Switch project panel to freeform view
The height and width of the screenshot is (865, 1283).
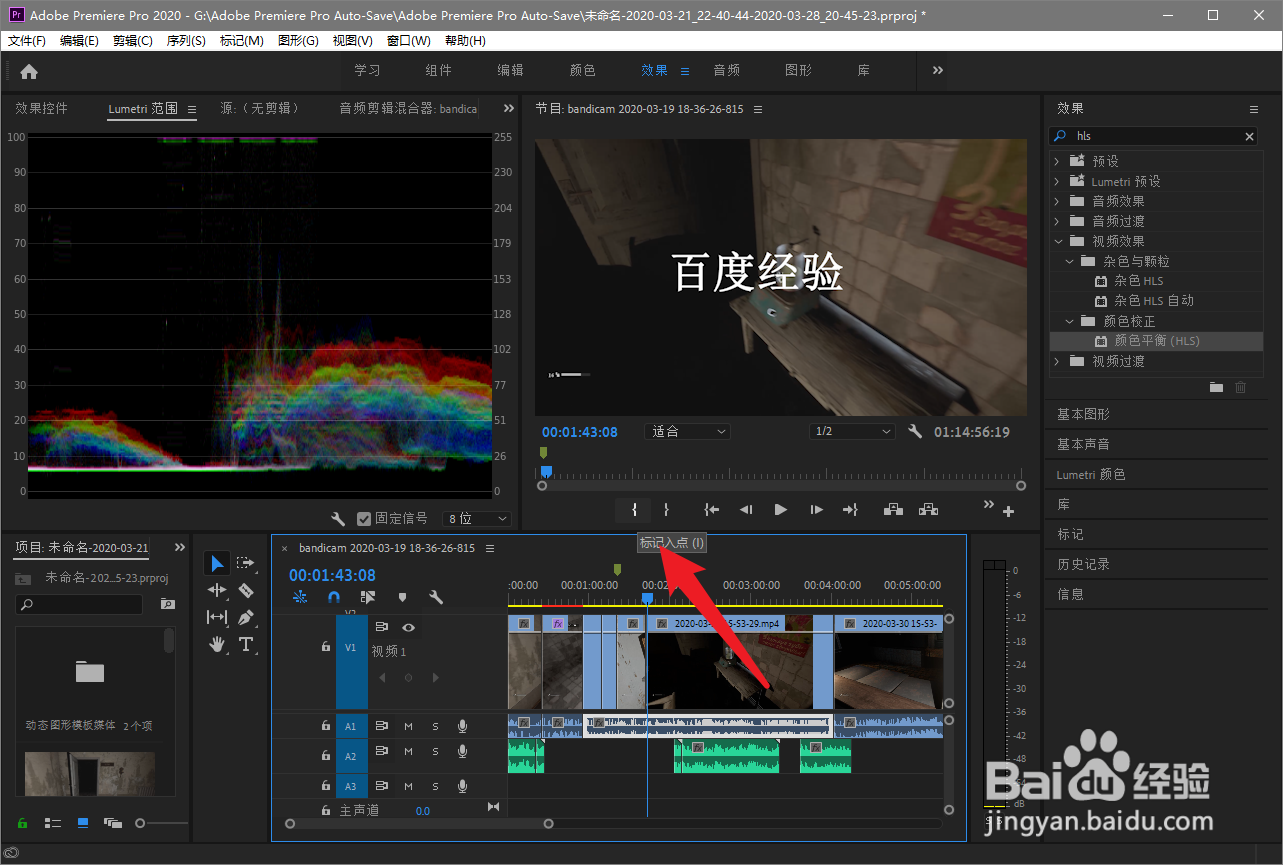point(113,823)
